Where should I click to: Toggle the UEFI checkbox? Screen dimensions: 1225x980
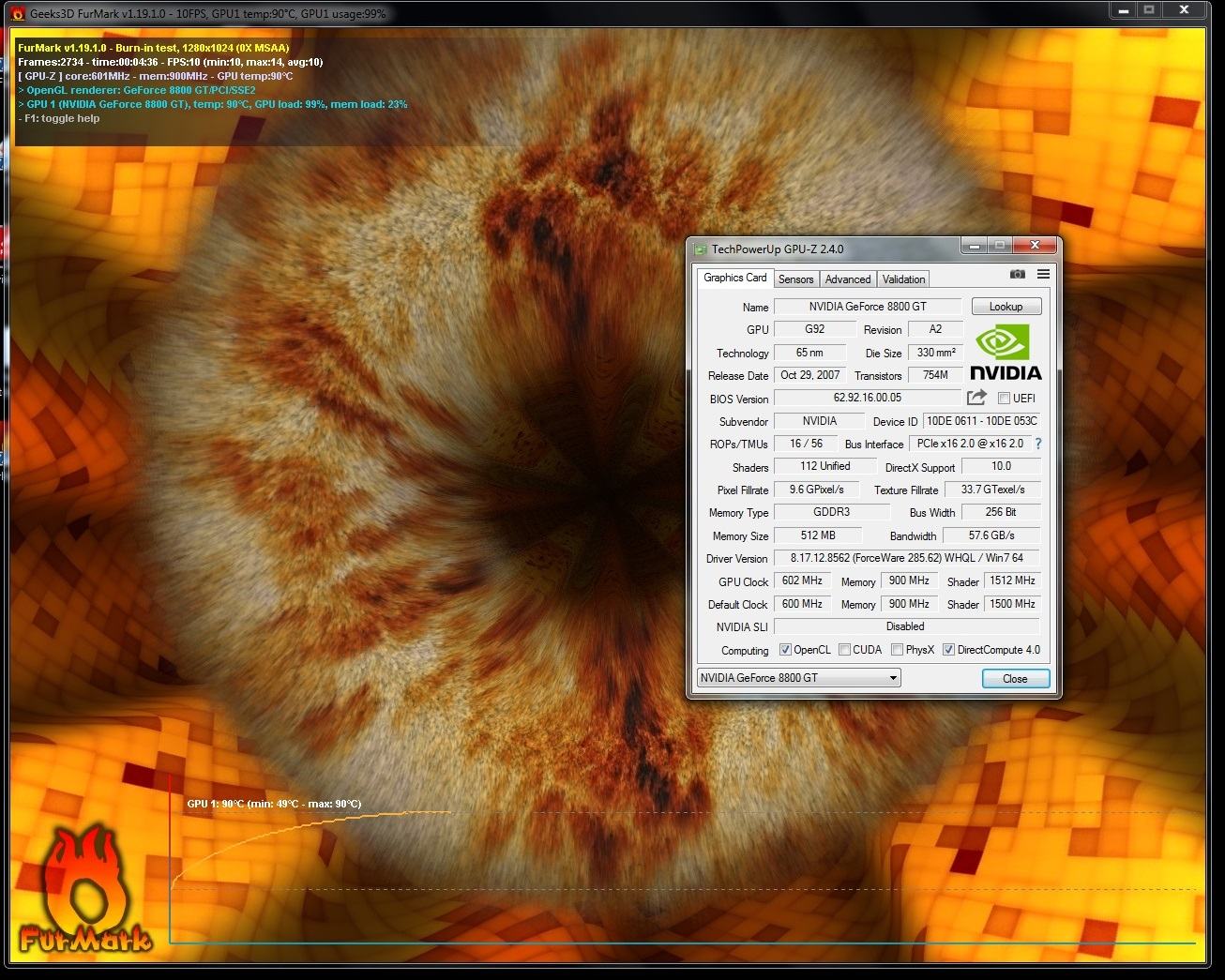coord(1004,399)
